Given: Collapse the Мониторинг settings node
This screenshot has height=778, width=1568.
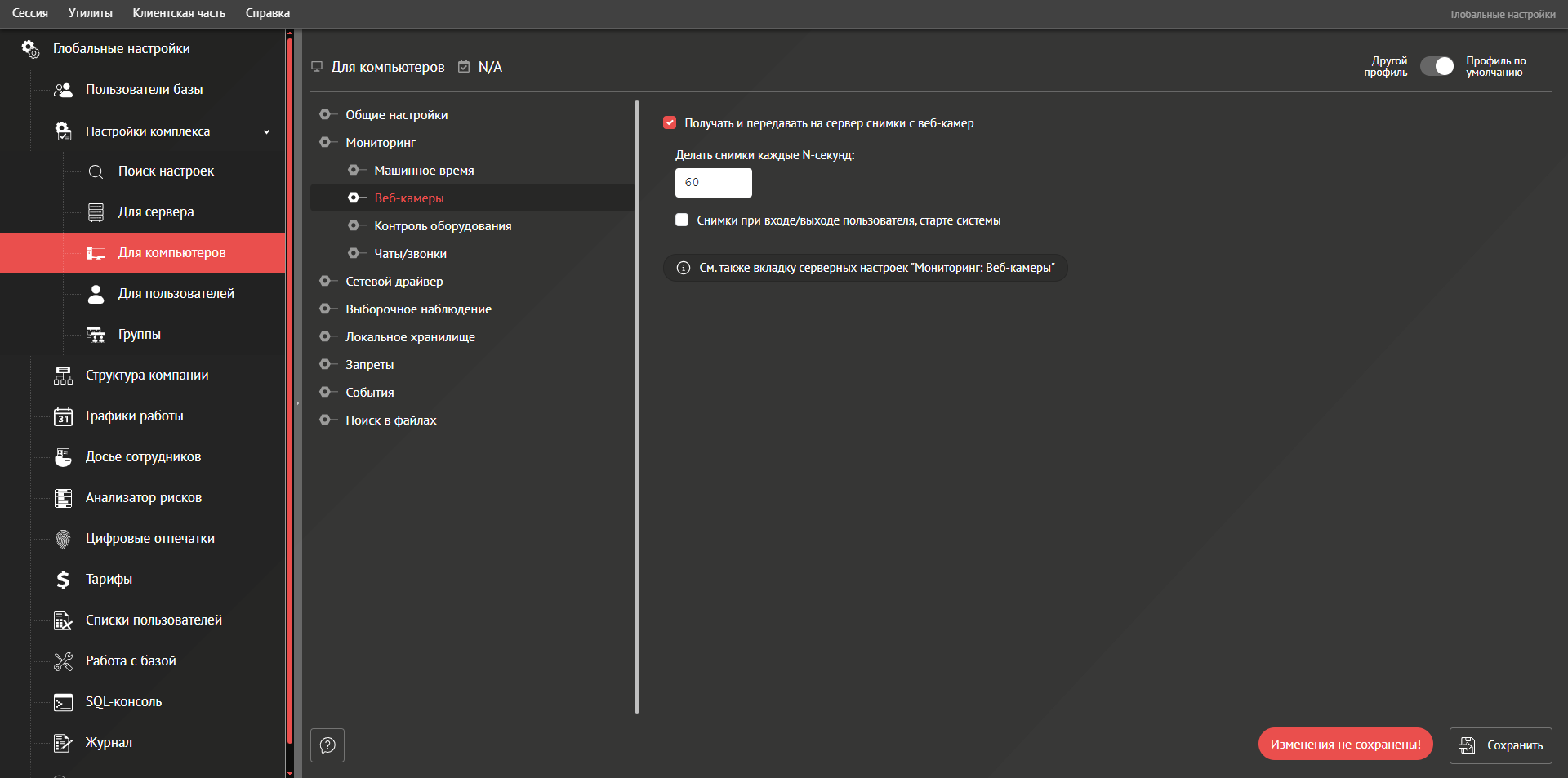Looking at the screenshot, I should click(x=325, y=143).
